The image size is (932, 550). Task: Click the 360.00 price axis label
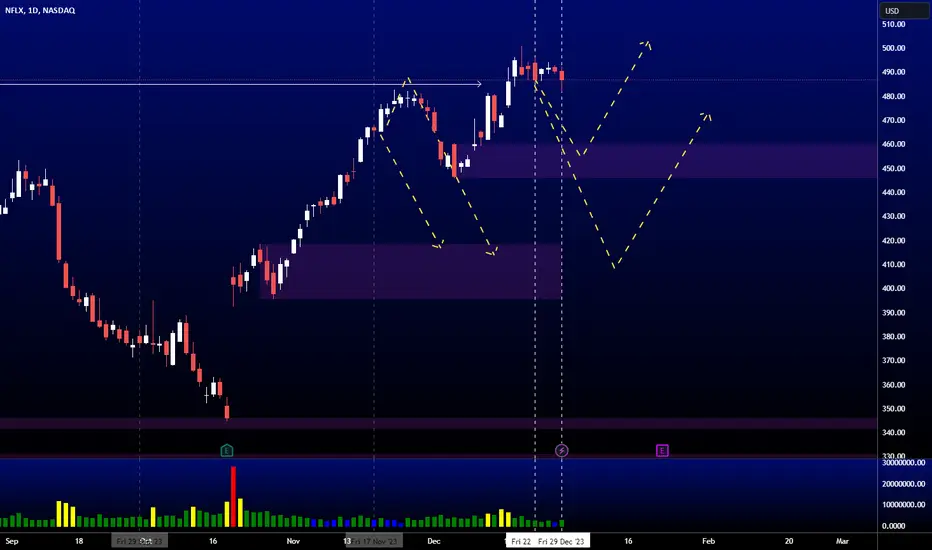(x=893, y=385)
